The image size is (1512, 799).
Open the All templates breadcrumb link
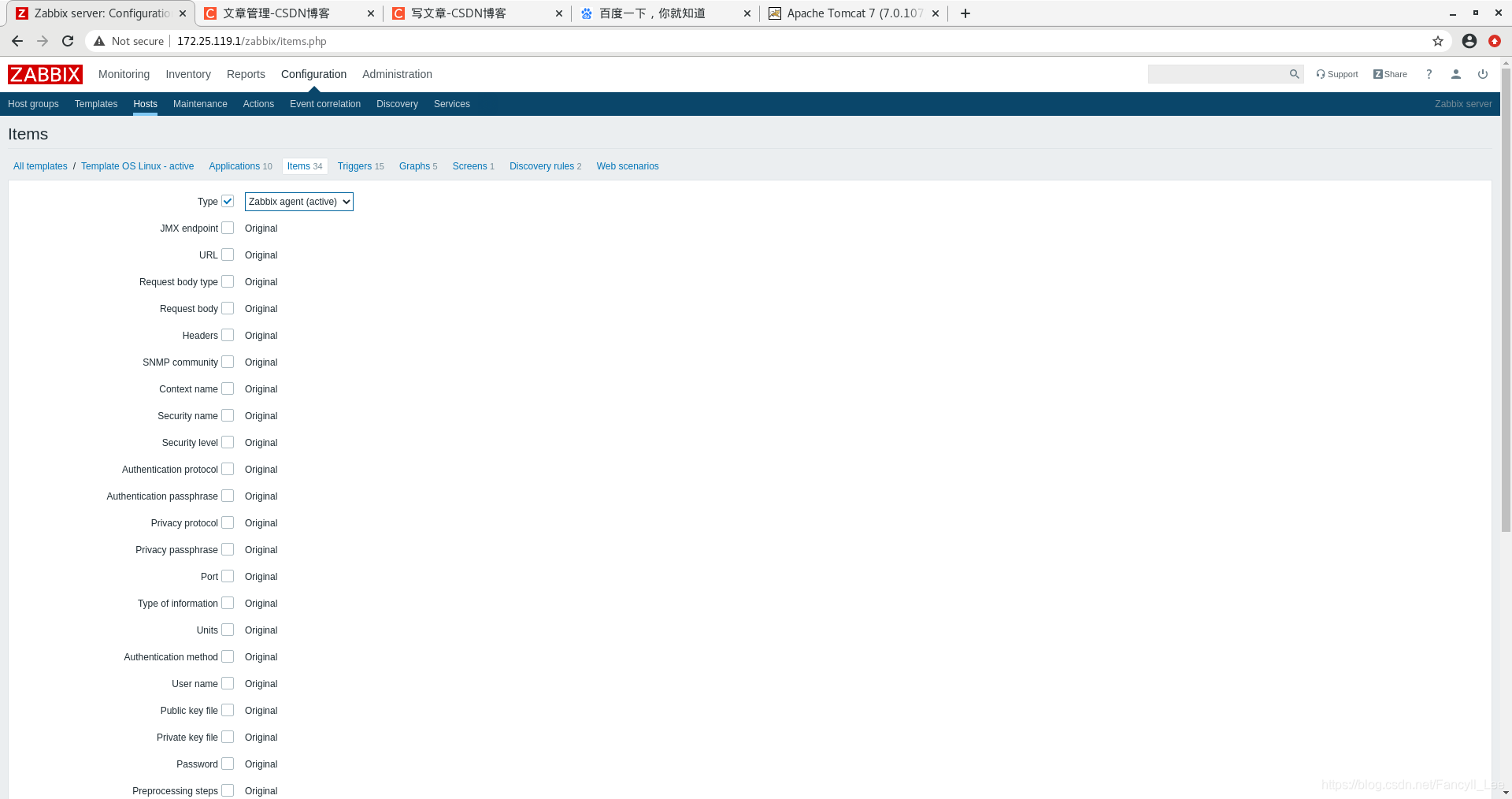(40, 166)
